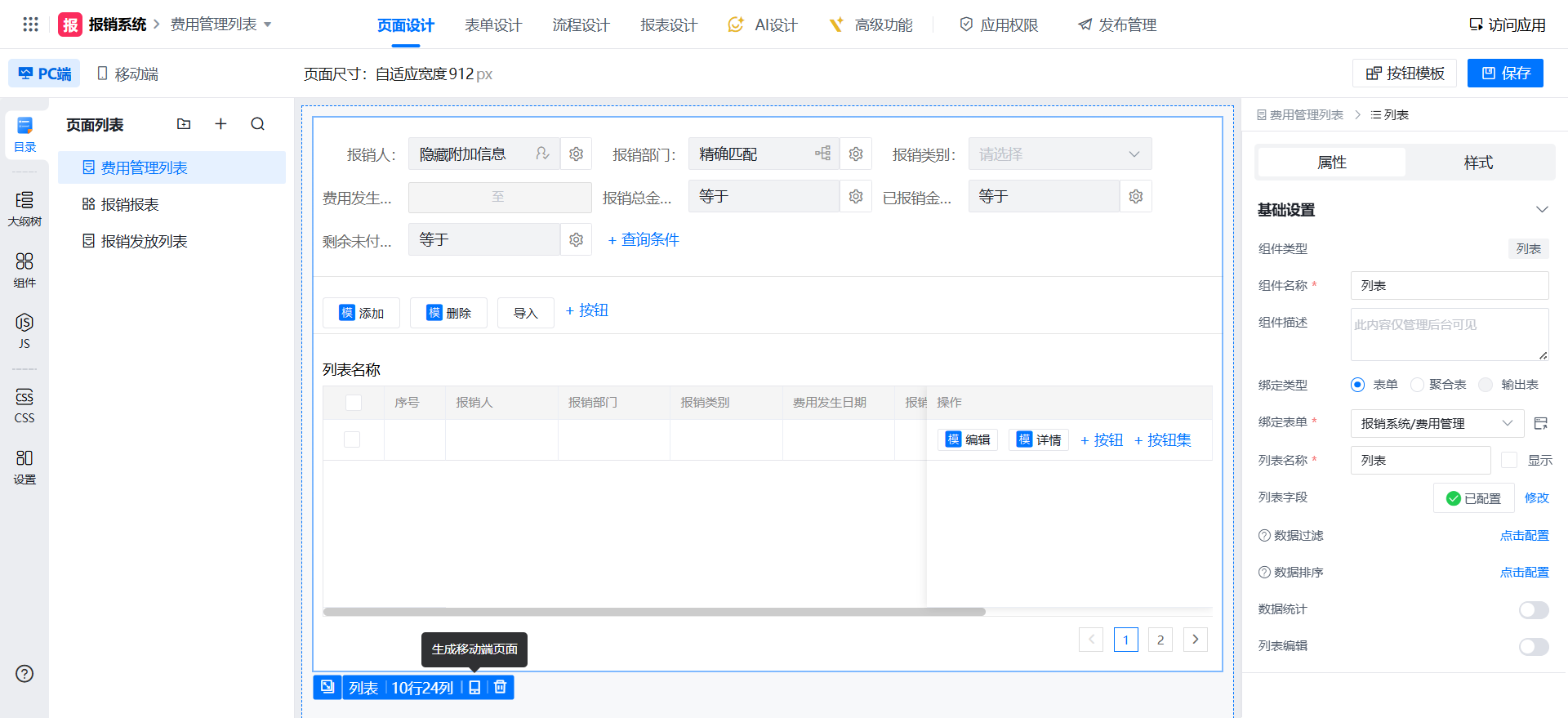Image resolution: width=1568 pixels, height=718 pixels.
Task: Open the CSS style editor panel
Action: click(x=24, y=405)
